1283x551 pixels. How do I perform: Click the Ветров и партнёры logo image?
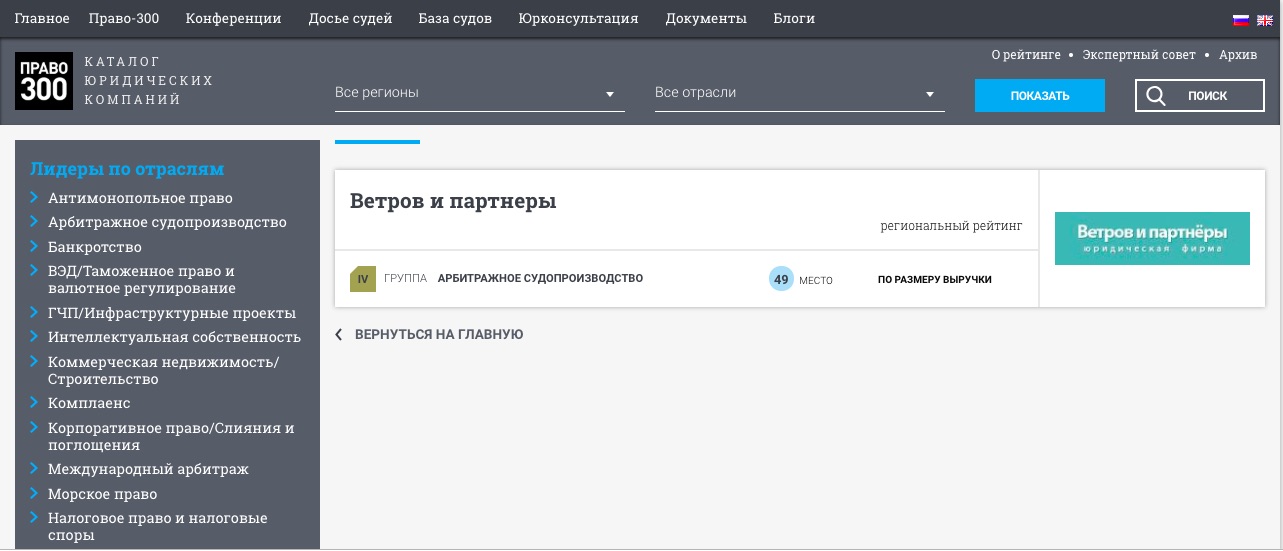point(1152,238)
